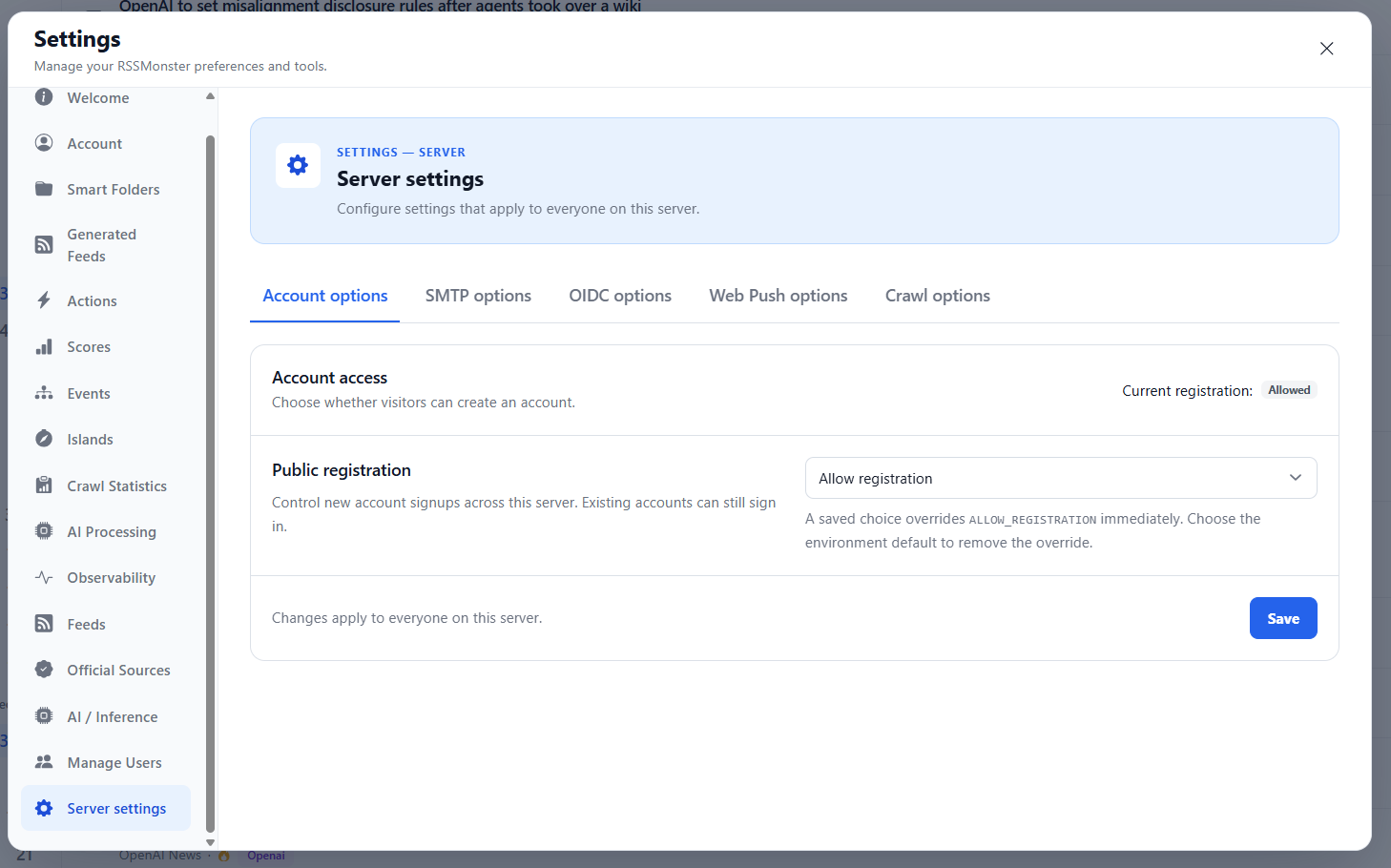
Task: Click the Actions lightning bolt icon
Action: coord(44,300)
